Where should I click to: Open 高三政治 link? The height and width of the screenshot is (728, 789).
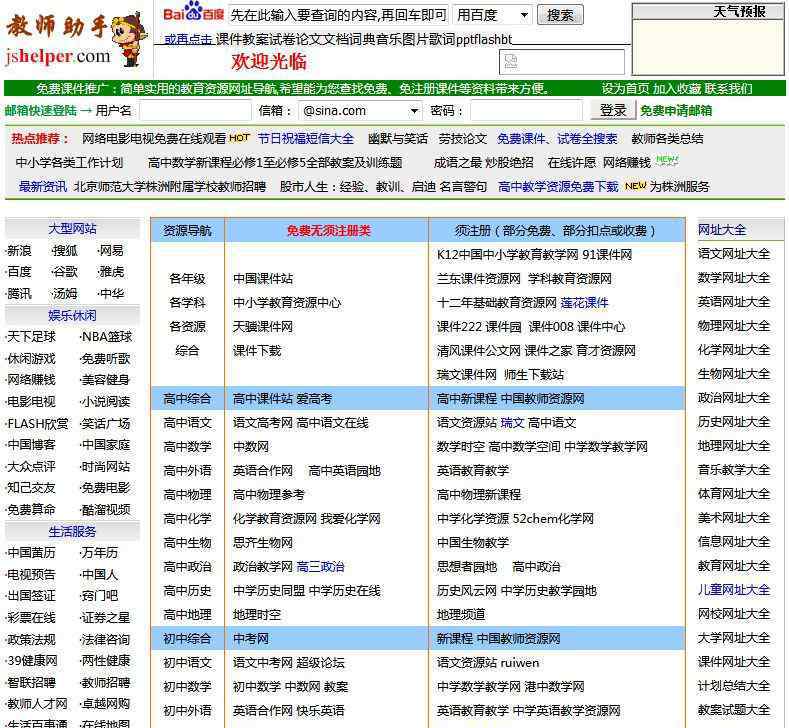(321, 567)
